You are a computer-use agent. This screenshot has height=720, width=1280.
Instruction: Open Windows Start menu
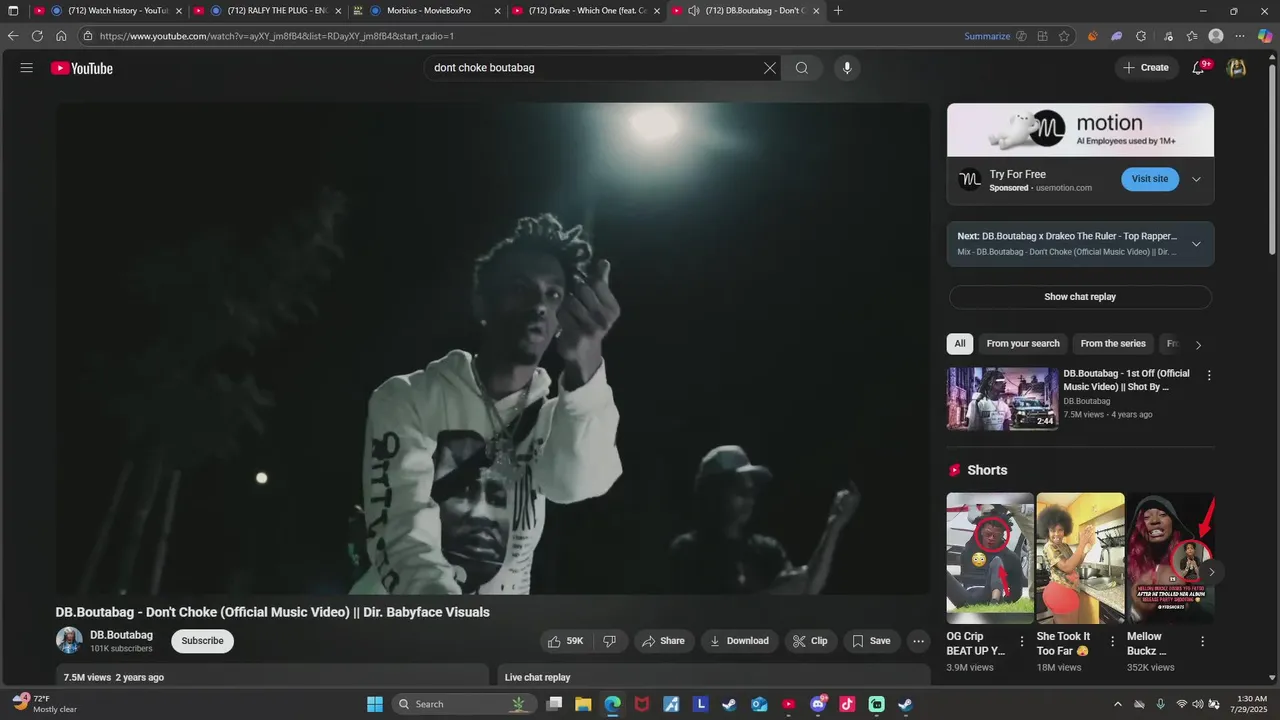[375, 704]
